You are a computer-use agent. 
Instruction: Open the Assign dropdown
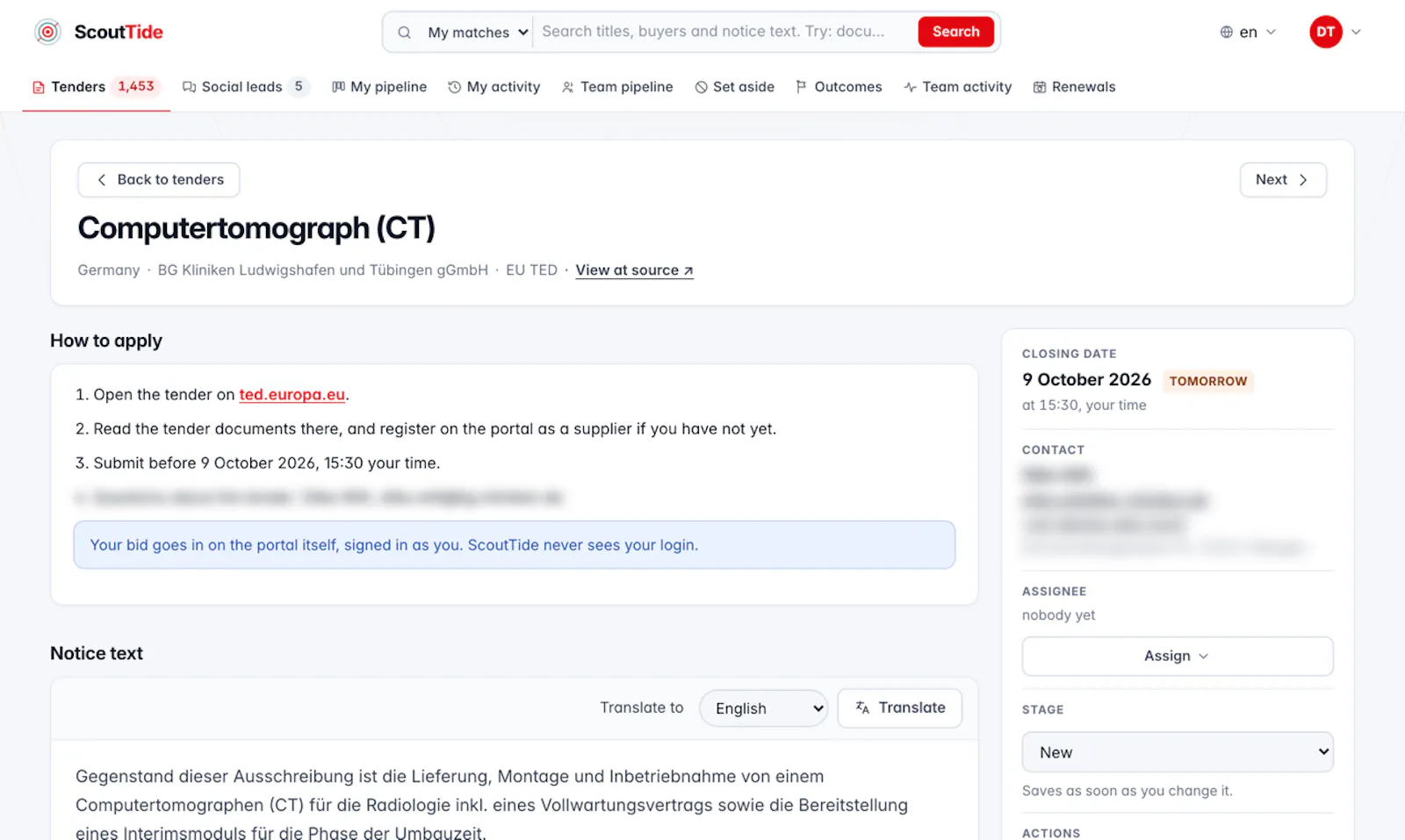pos(1178,657)
